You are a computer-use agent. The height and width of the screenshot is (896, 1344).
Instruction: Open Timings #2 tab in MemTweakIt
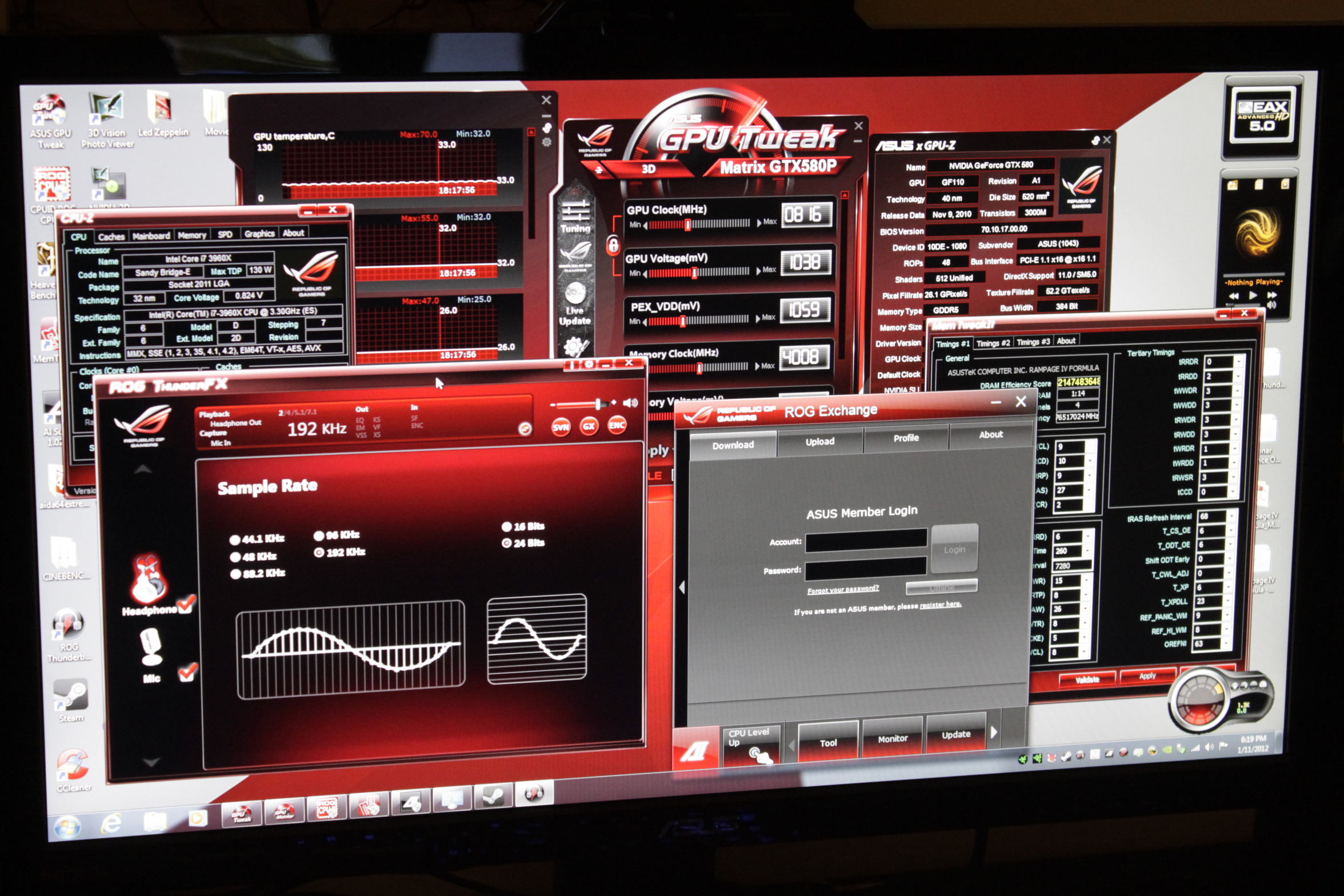coord(993,343)
